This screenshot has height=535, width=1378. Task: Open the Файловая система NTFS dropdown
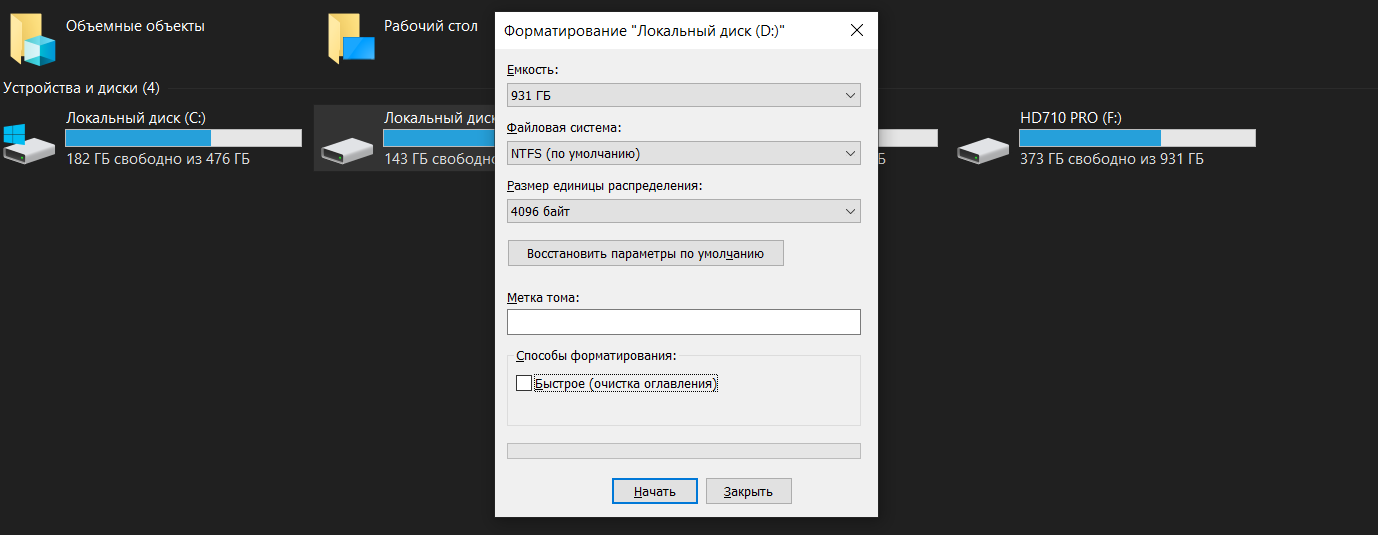click(684, 154)
